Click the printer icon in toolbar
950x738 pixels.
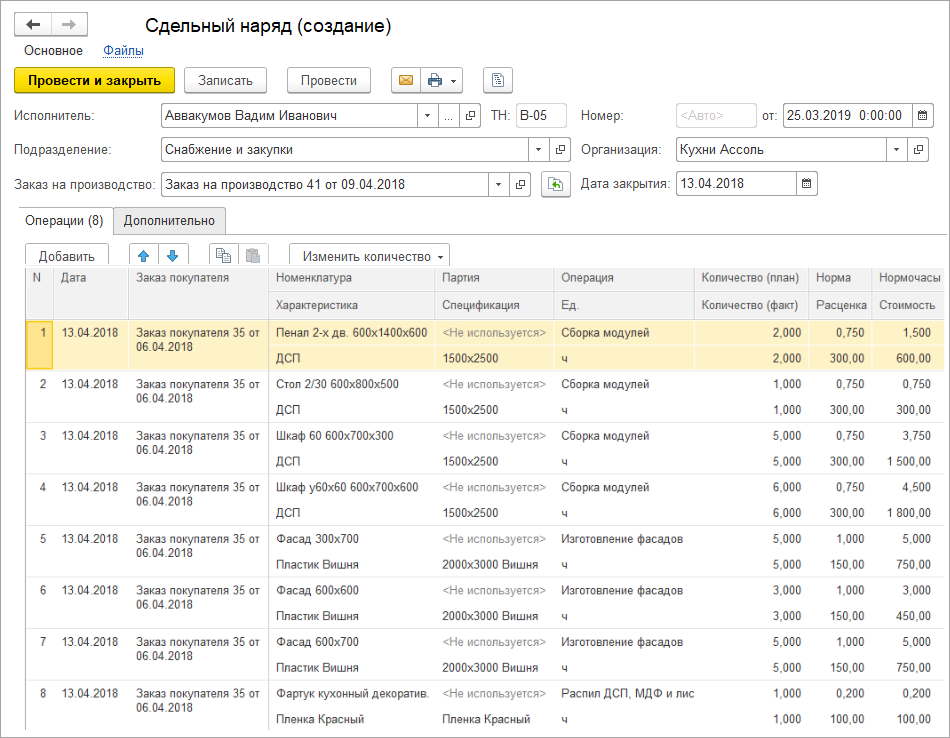pos(435,81)
